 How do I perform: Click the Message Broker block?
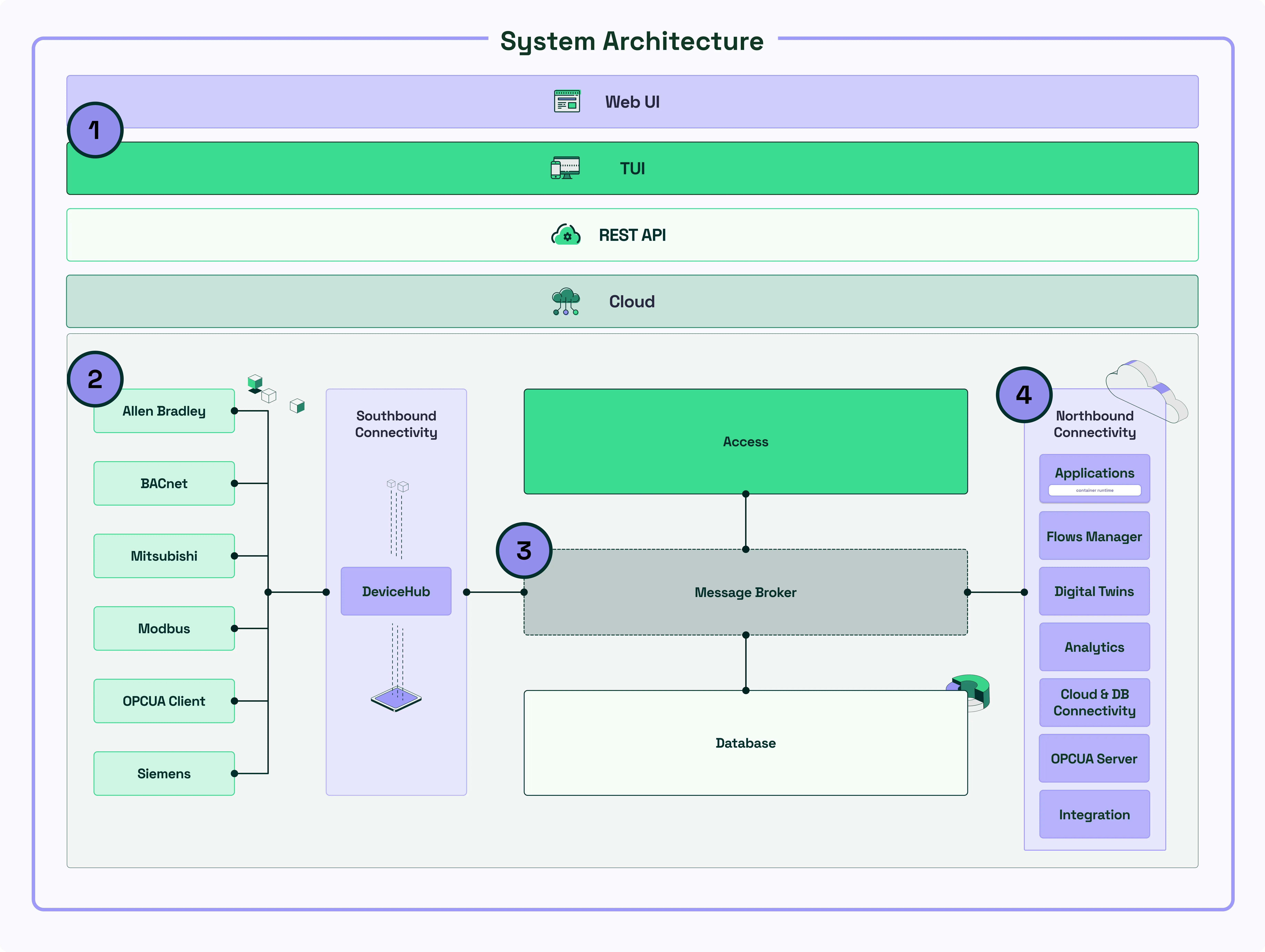pyautogui.click(x=746, y=592)
